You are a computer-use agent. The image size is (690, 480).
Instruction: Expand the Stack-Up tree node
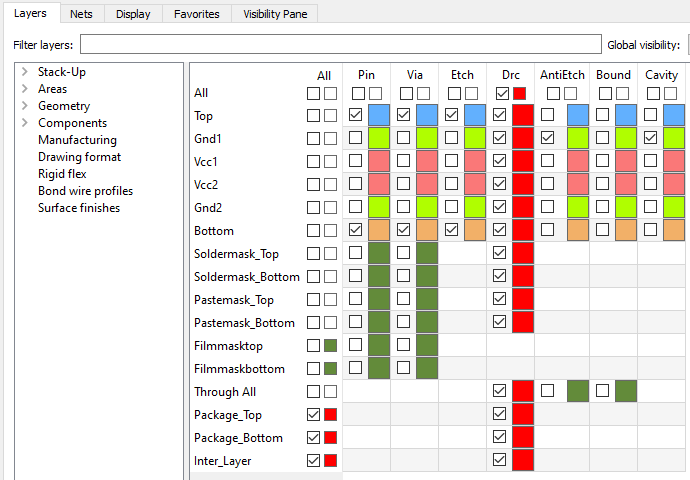pyautogui.click(x=25, y=72)
